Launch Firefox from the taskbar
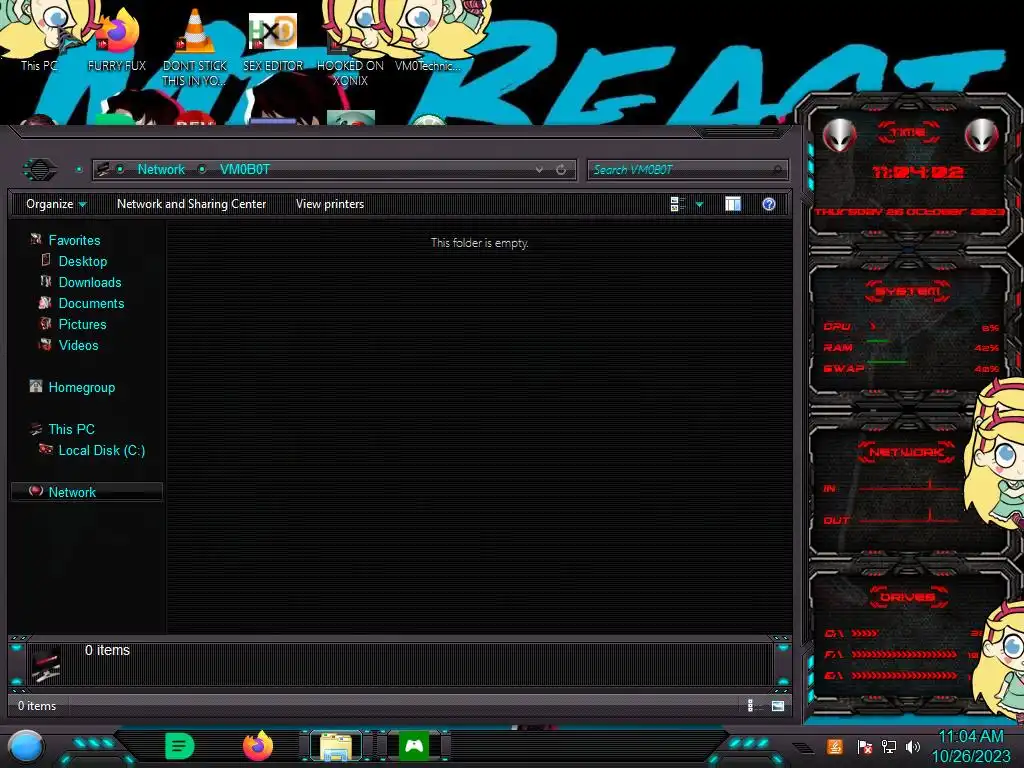The height and width of the screenshot is (768, 1024). [x=258, y=746]
